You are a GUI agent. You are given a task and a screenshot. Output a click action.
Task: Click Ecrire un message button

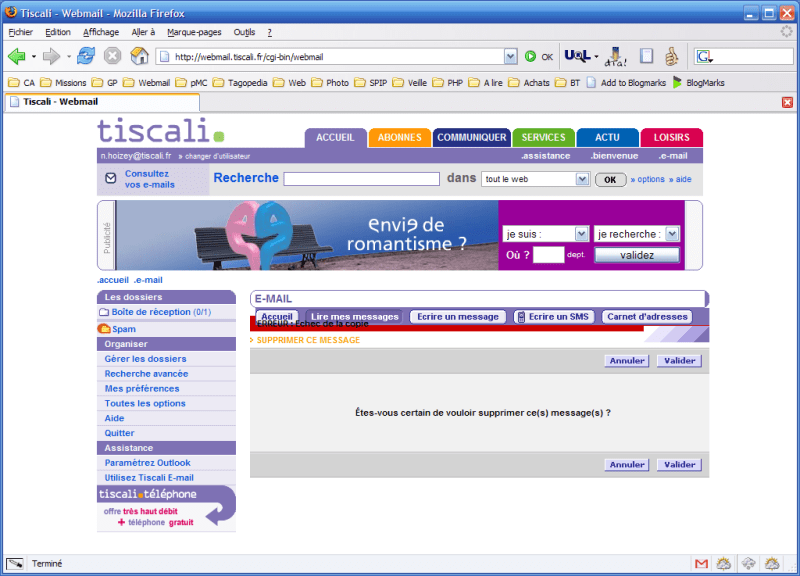[x=458, y=317]
